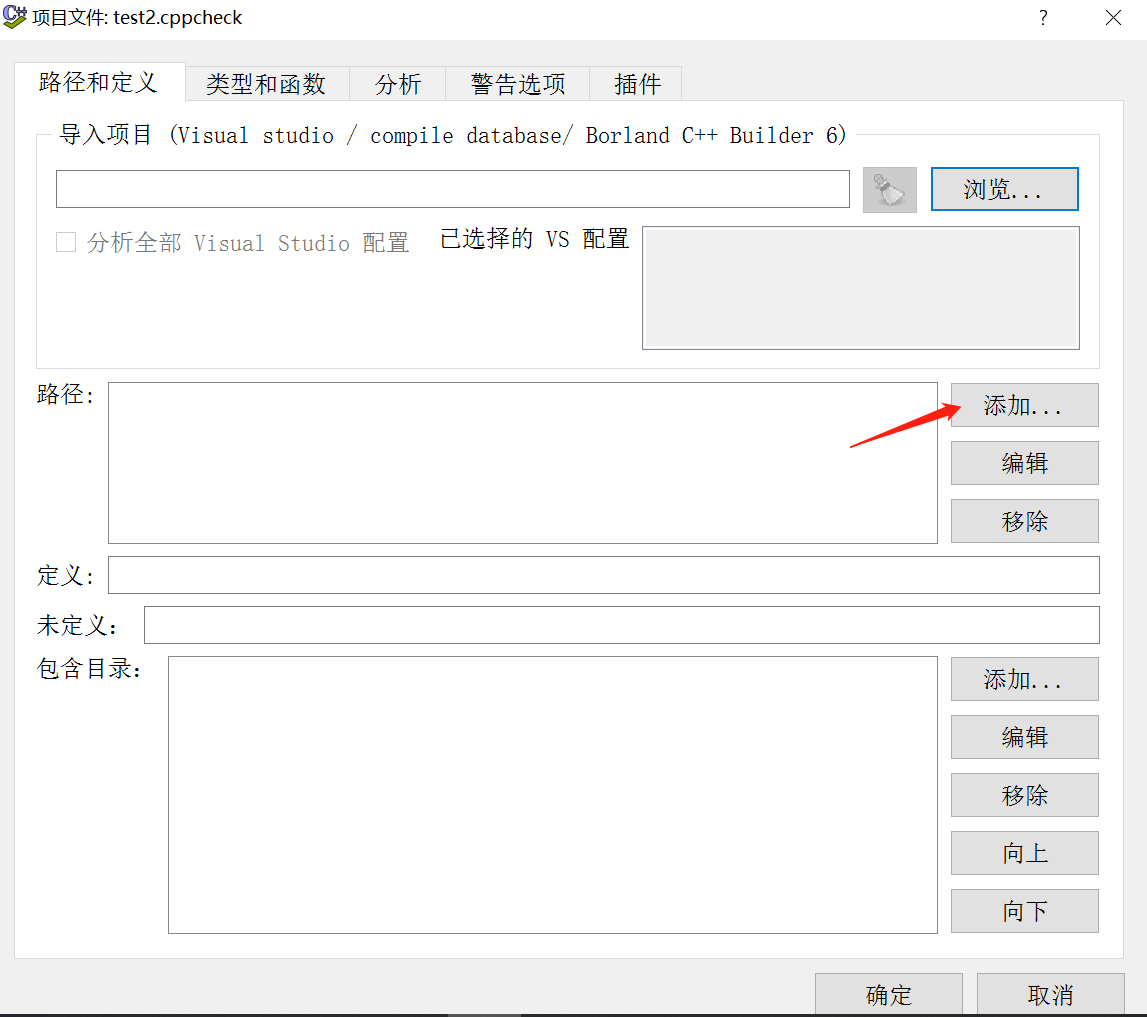Click the broom clear-import icon button

(x=890, y=189)
